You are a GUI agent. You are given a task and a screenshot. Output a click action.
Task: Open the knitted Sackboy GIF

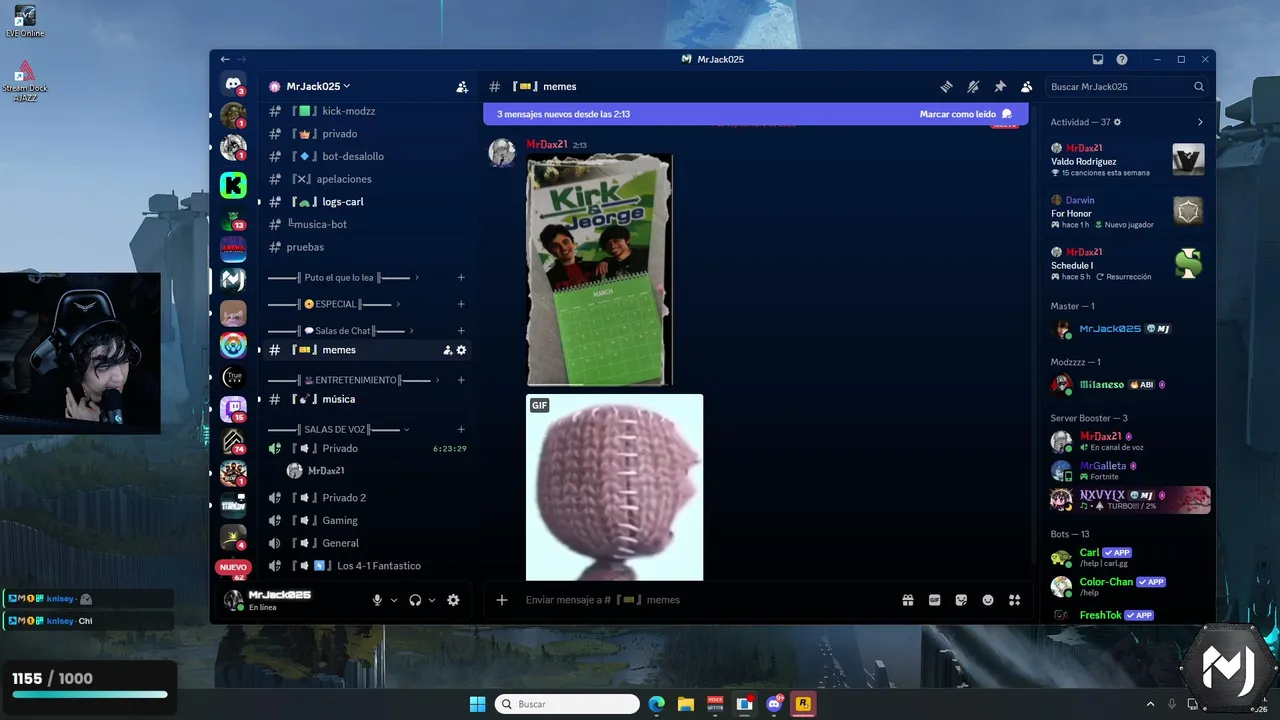pos(615,487)
